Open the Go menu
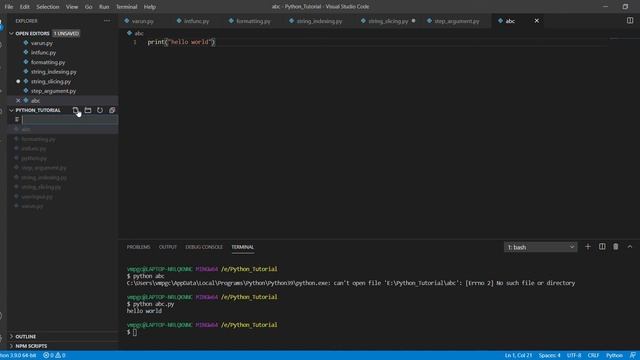640x360 pixels. coord(89,7)
